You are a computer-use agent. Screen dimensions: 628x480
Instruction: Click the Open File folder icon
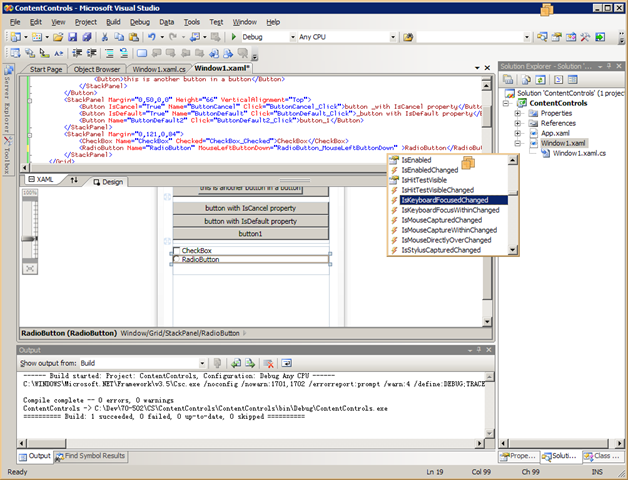tap(58, 37)
